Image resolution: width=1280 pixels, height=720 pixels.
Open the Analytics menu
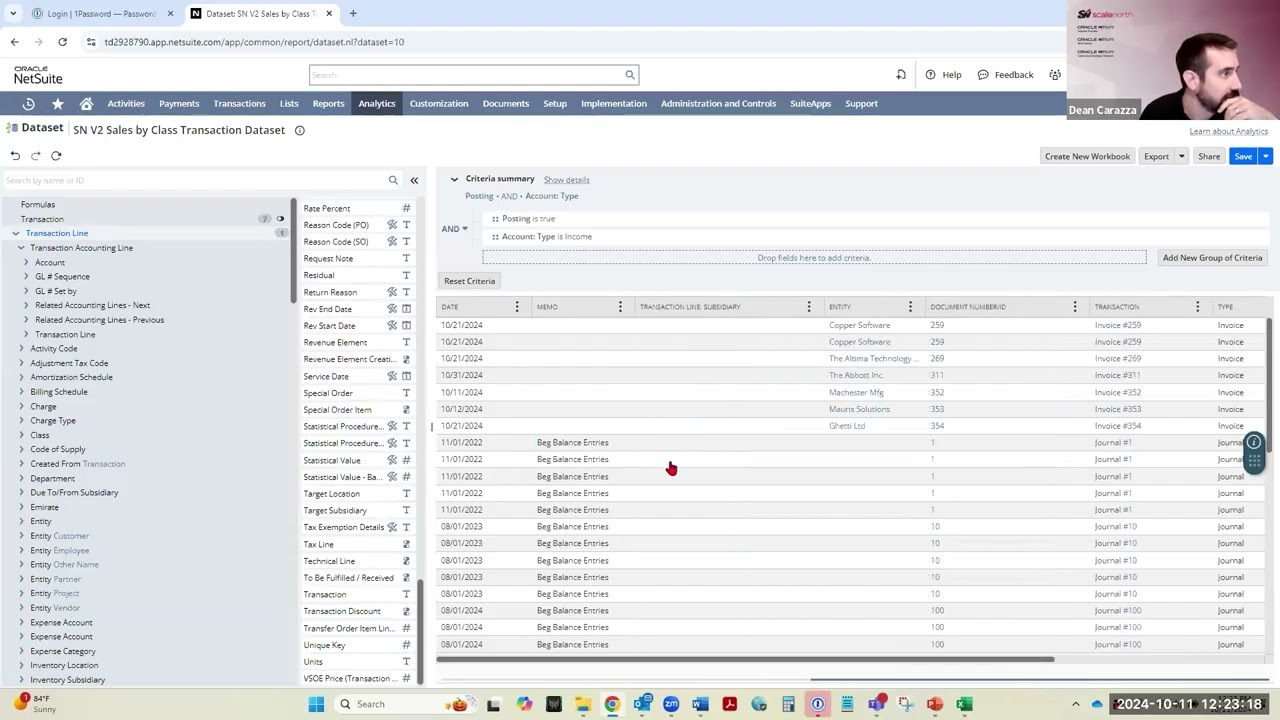[x=377, y=104]
